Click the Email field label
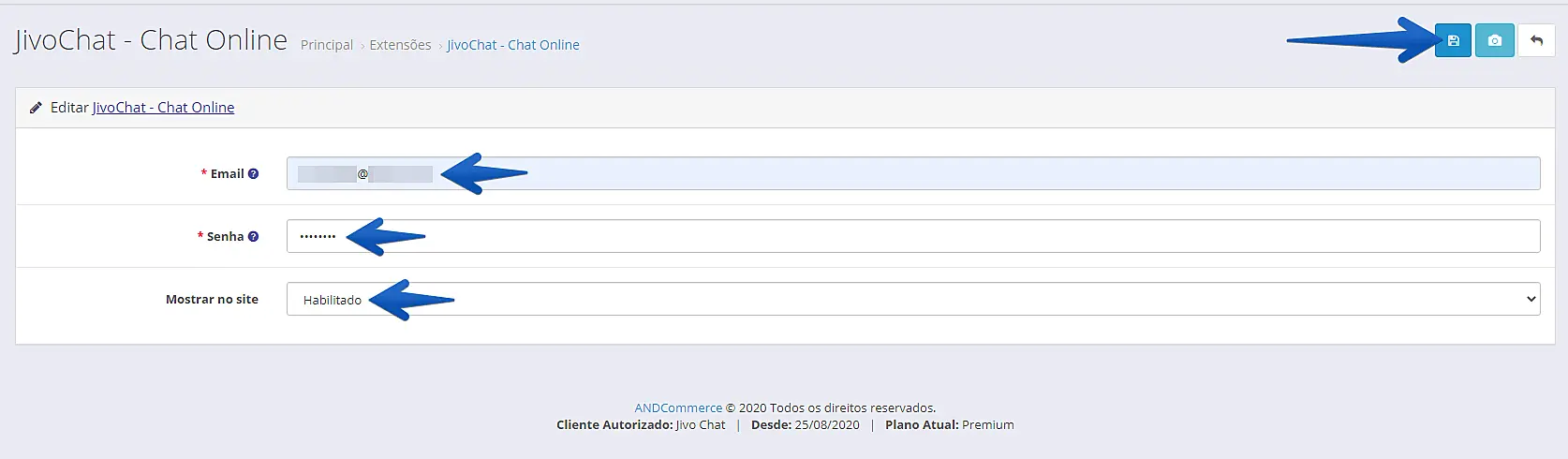The height and width of the screenshot is (459, 1568). 227,173
